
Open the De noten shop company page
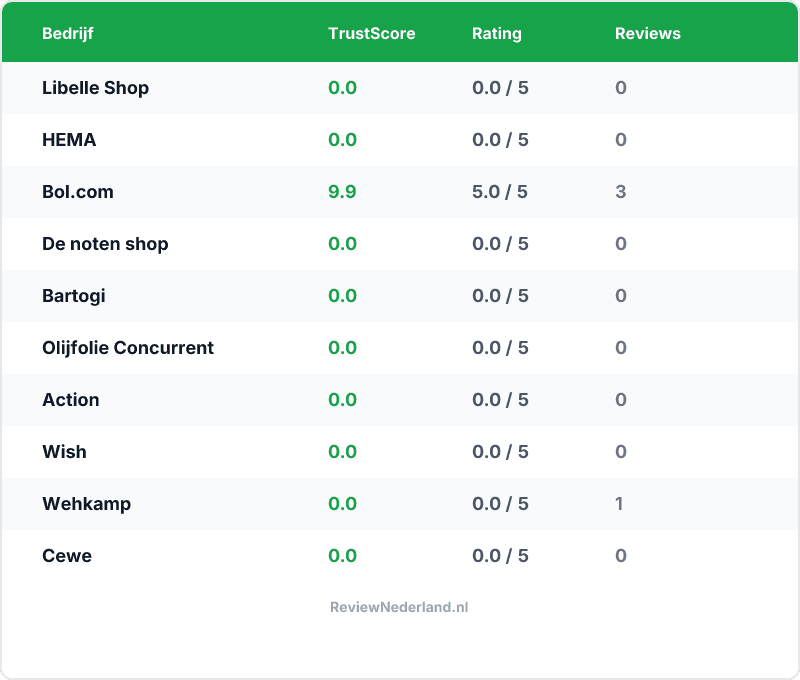pyautogui.click(x=104, y=244)
